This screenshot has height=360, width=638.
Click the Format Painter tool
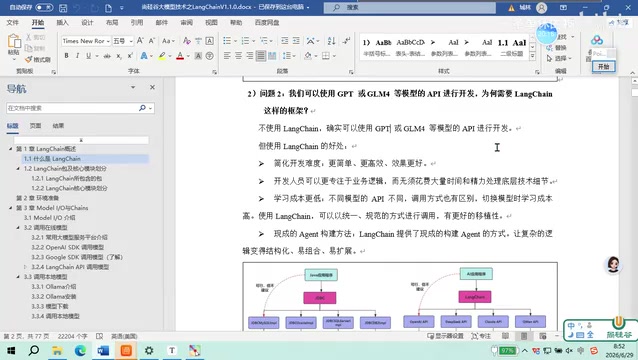click(x=37, y=59)
